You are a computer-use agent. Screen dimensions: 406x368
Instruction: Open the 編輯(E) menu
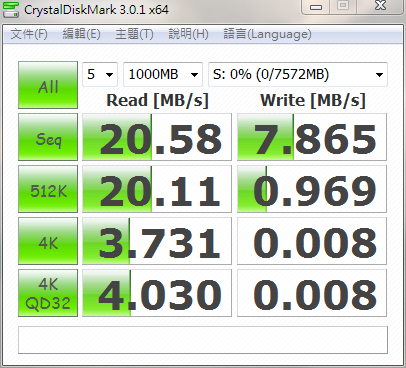pos(81,34)
